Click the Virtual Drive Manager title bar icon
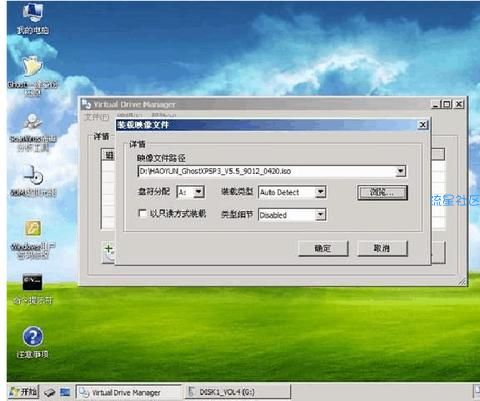Screen dimensions: 480x401 click(86, 104)
